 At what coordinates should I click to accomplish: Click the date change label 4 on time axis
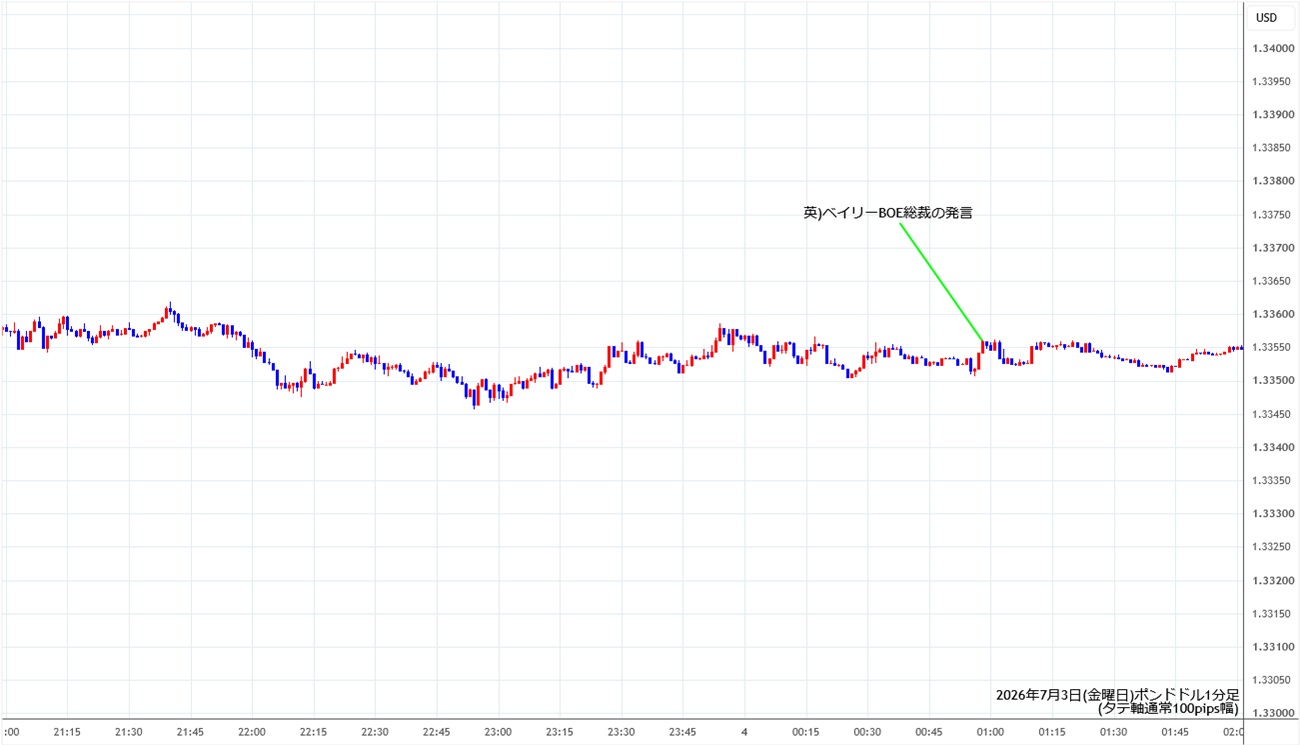point(744,732)
